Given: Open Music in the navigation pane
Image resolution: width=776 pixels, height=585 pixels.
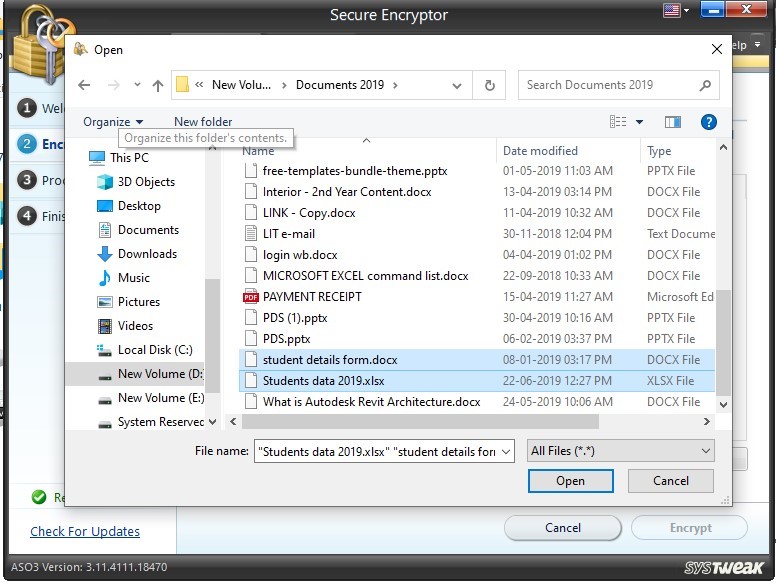Looking at the screenshot, I should (124, 278).
